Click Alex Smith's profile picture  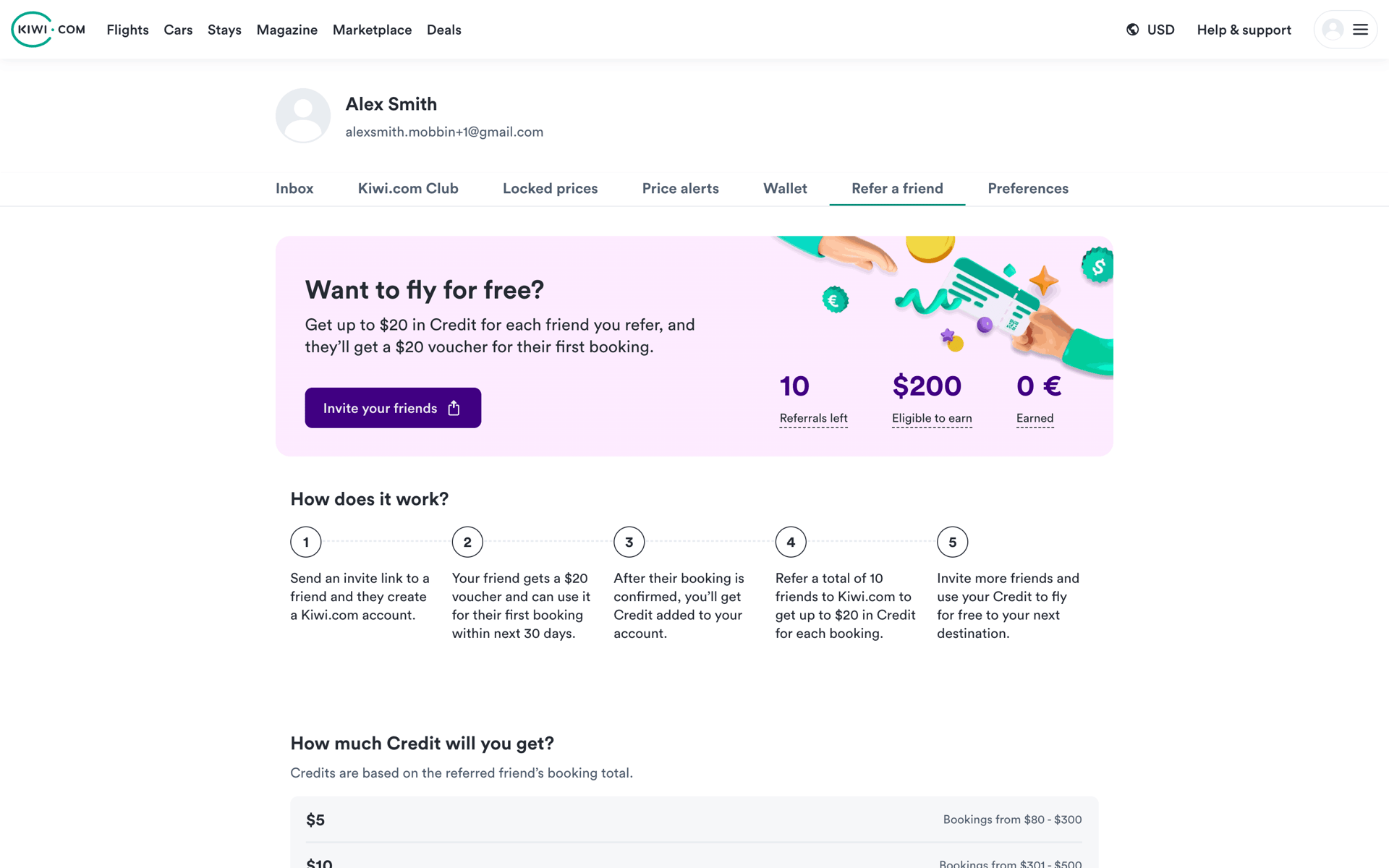coord(303,116)
